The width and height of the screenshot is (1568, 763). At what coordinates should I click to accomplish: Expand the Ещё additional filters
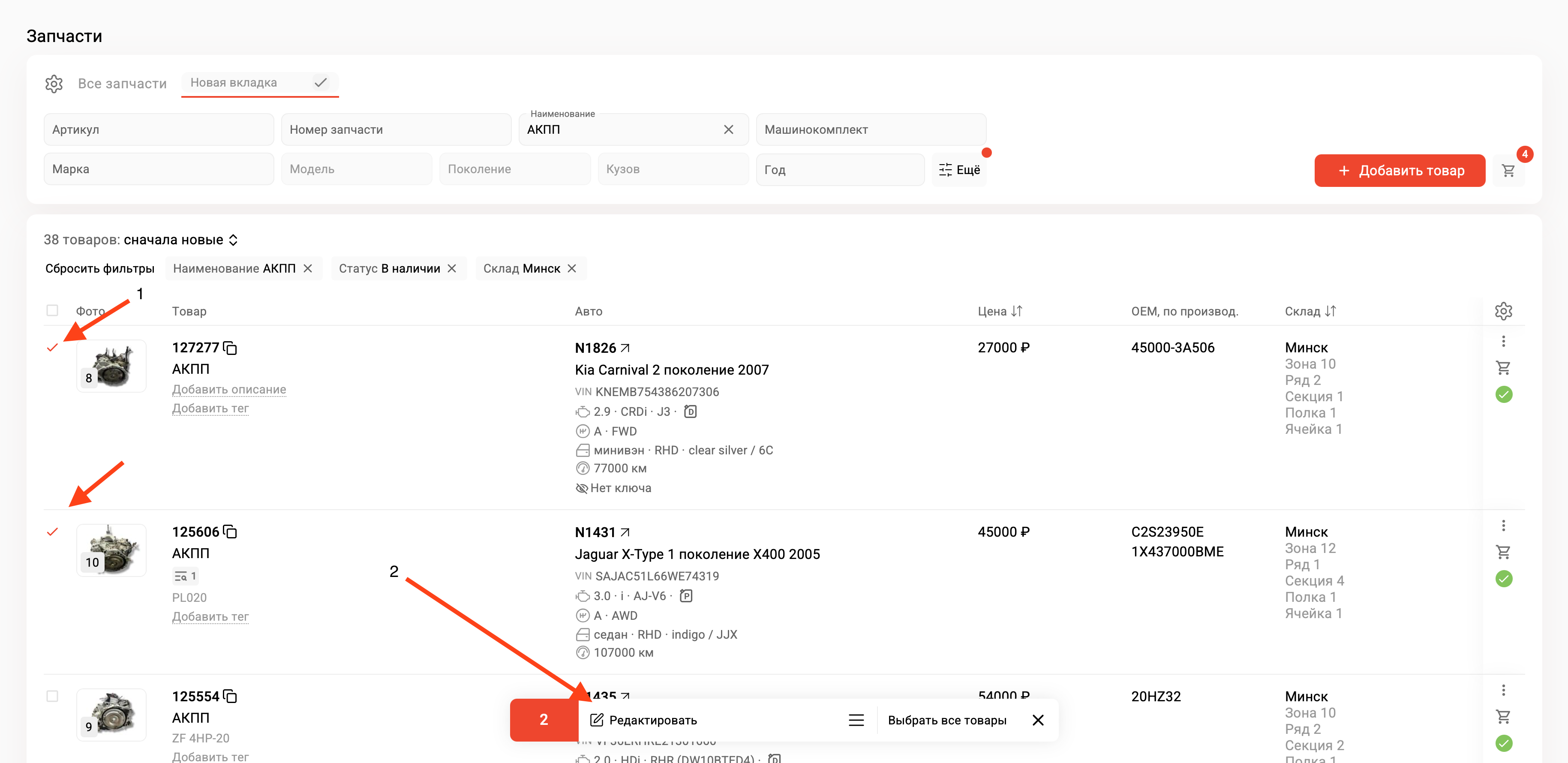coord(959,170)
